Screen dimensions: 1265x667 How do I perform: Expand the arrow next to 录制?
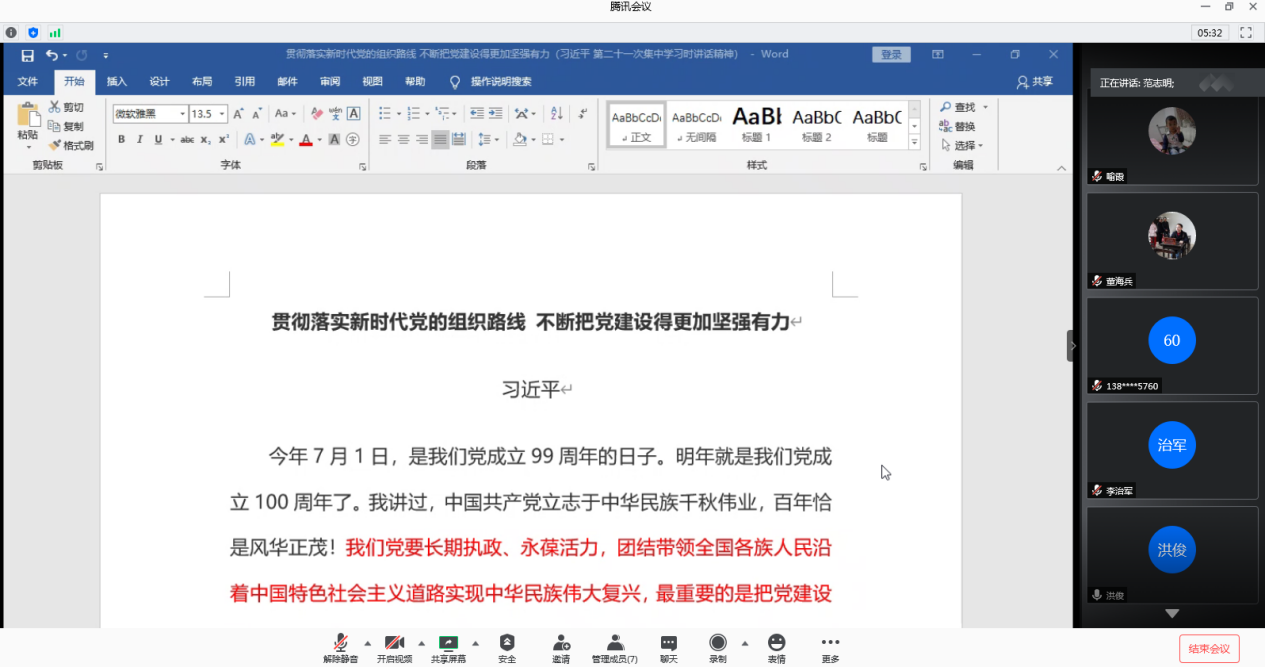(x=745, y=643)
